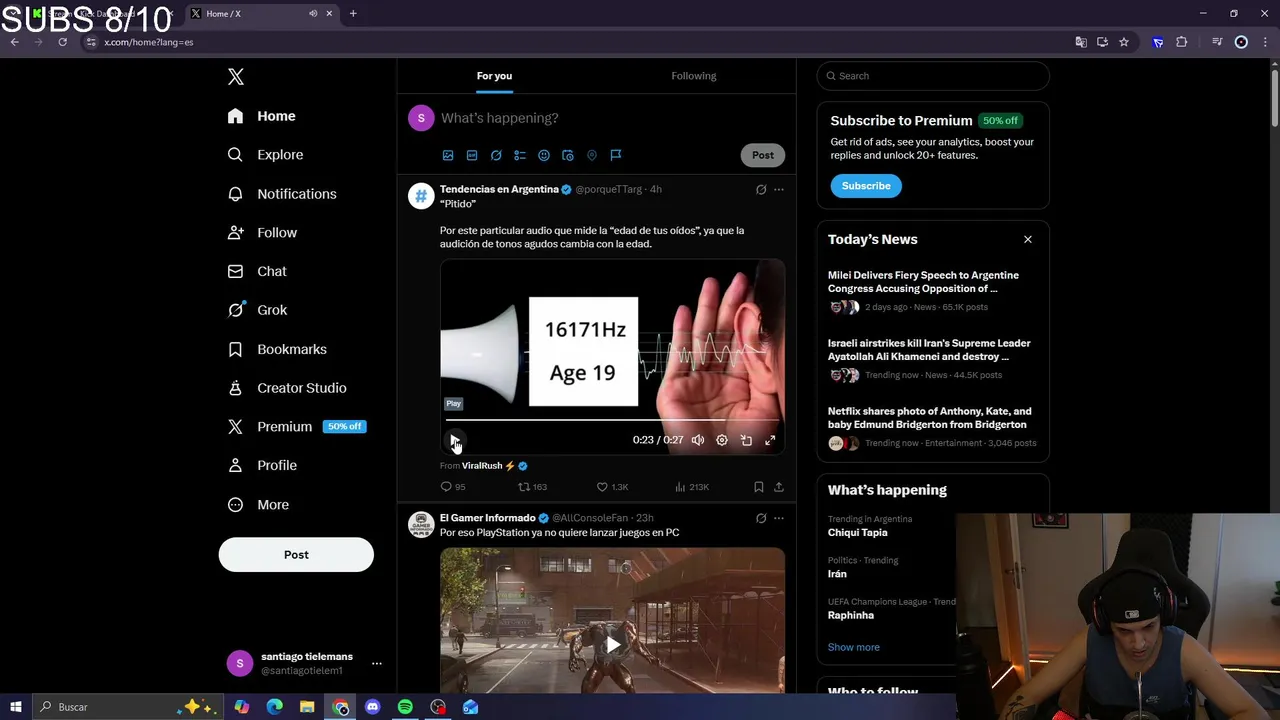
Task: Close the Today's News panel
Action: 1027,239
